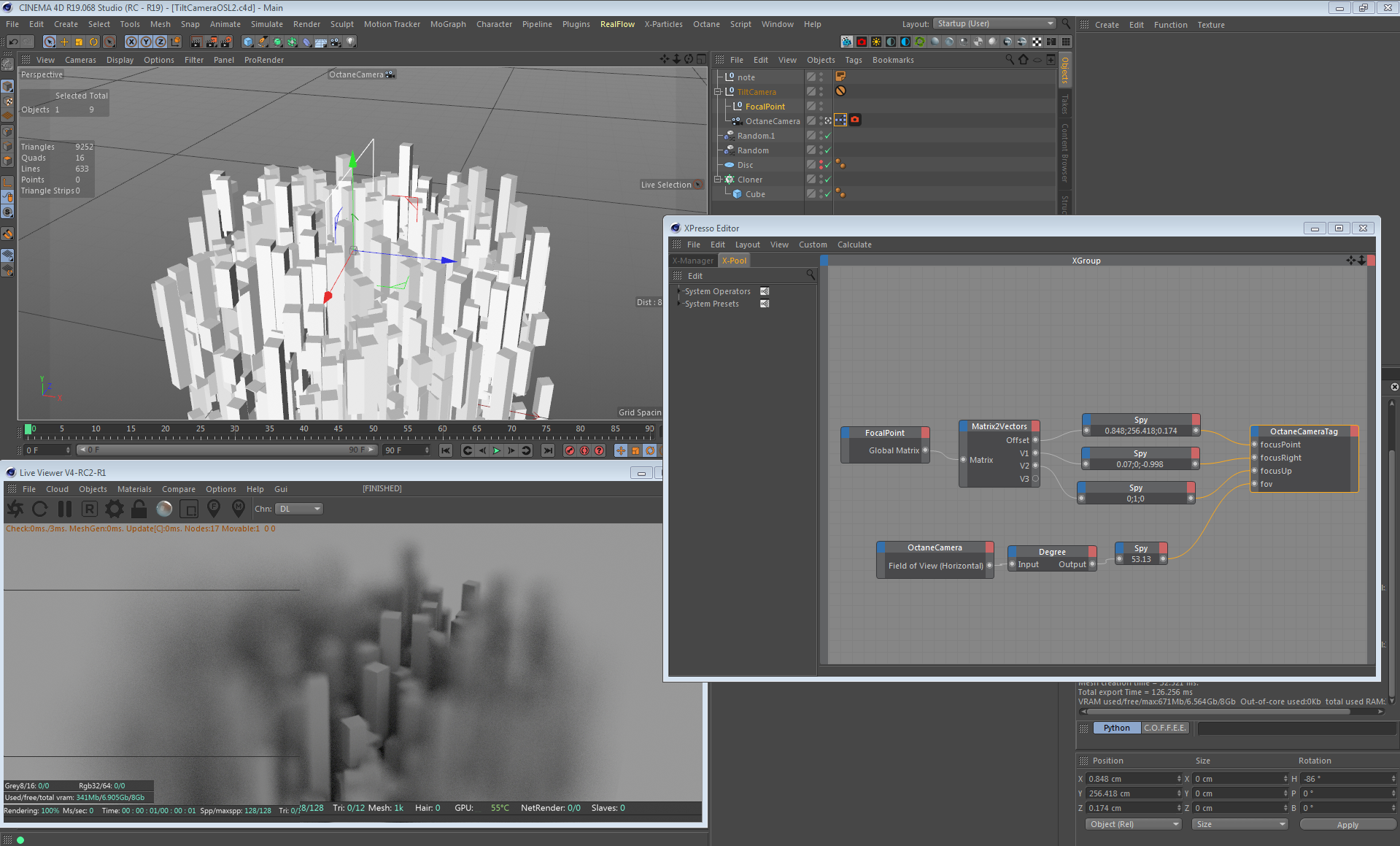
Task: Click the pick focus F pin icon
Action: point(214,509)
